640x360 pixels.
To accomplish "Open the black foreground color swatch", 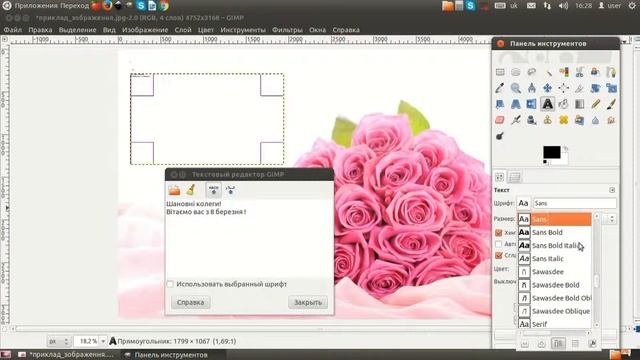I will pos(551,152).
